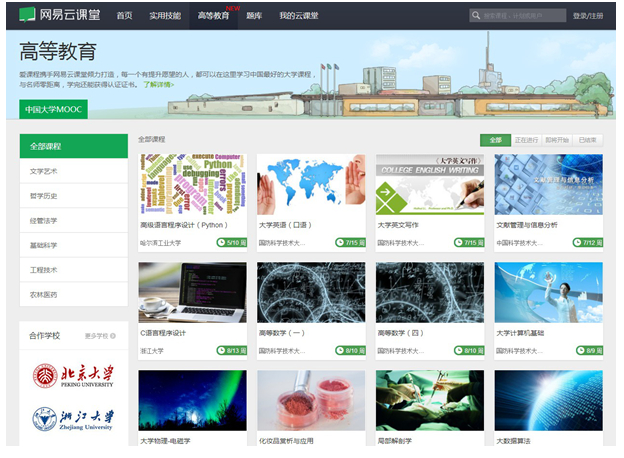Open the College English Writing thumbnail
This screenshot has width=624, height=458.
pyautogui.click(x=430, y=185)
